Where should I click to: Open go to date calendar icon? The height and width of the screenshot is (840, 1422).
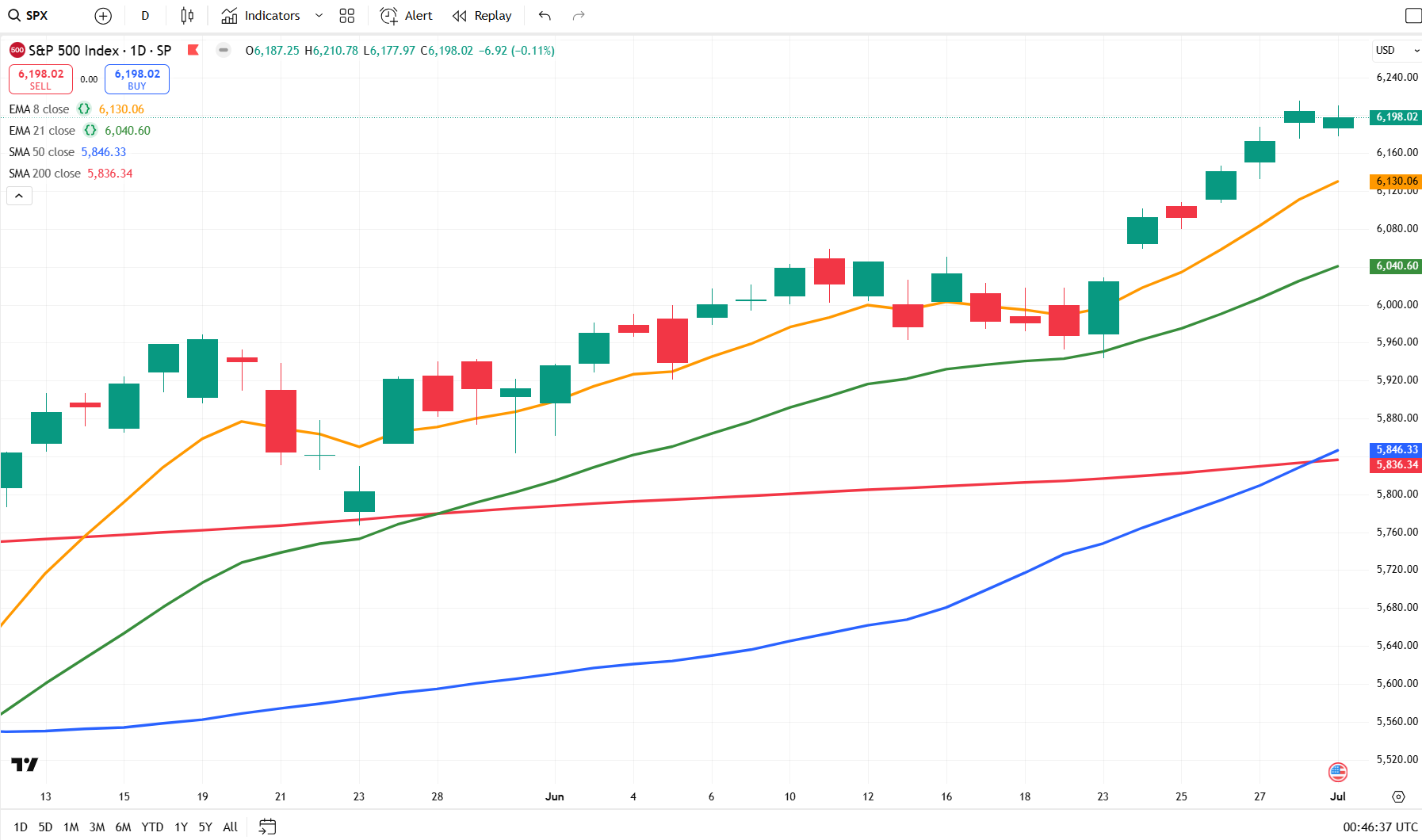coord(268,827)
